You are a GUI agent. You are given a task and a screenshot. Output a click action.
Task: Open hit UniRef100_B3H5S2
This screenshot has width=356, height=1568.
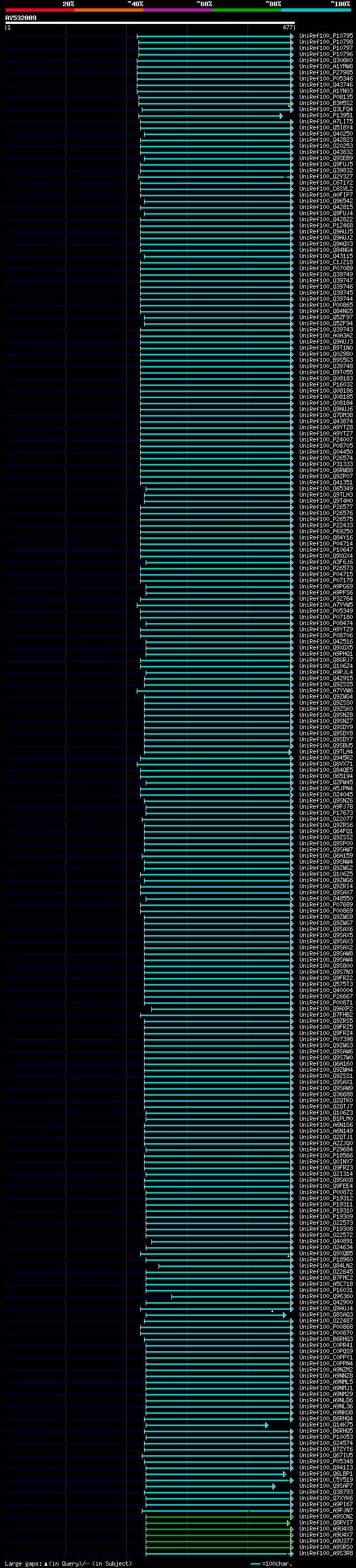[325, 103]
